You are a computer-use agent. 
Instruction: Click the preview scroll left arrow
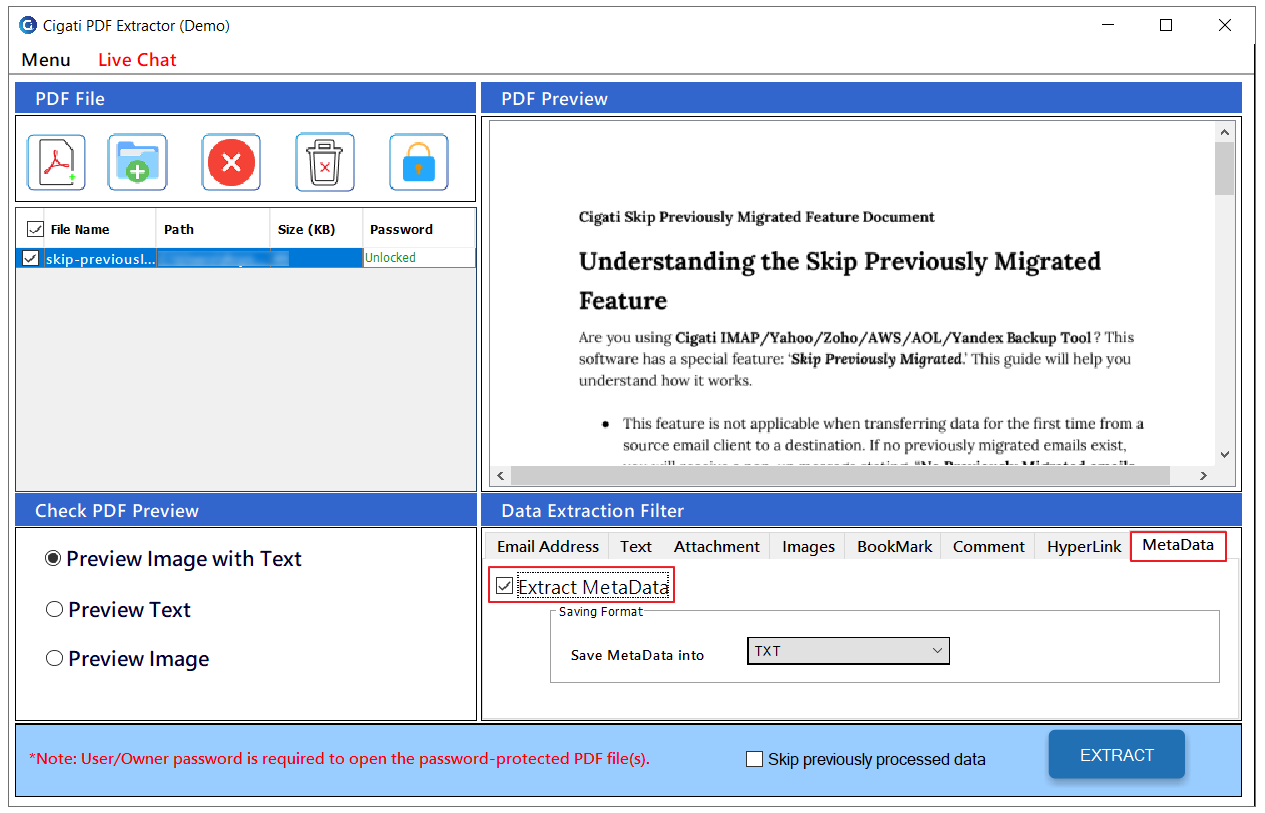click(x=500, y=476)
